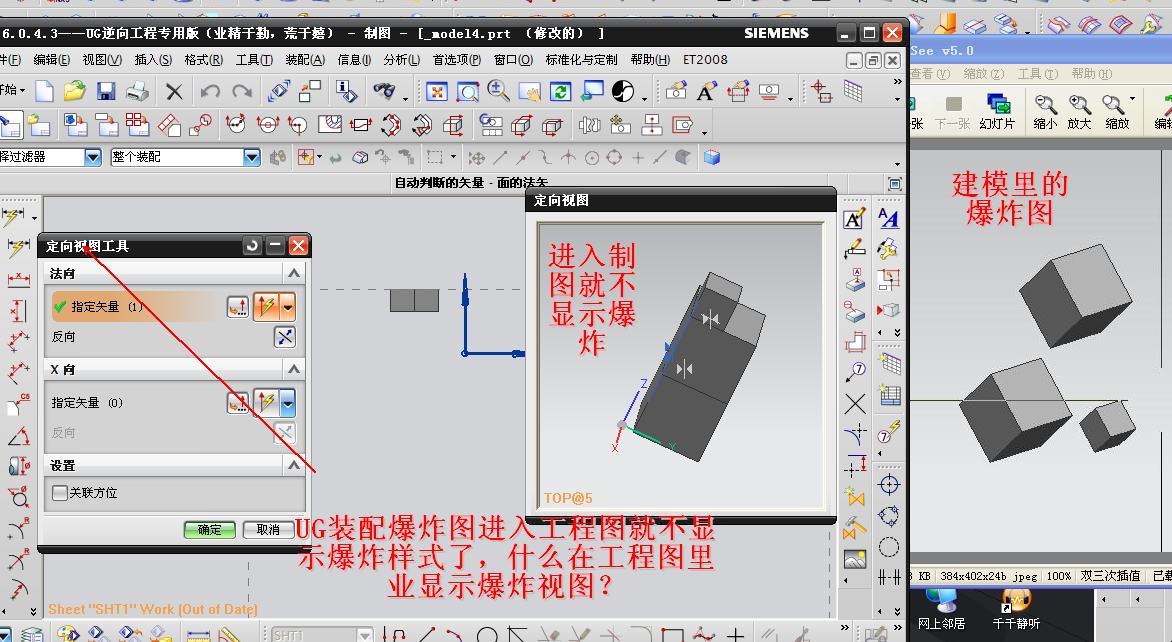
Task: Open vector type dropdown for 法向 指定矢量
Action: pos(288,306)
